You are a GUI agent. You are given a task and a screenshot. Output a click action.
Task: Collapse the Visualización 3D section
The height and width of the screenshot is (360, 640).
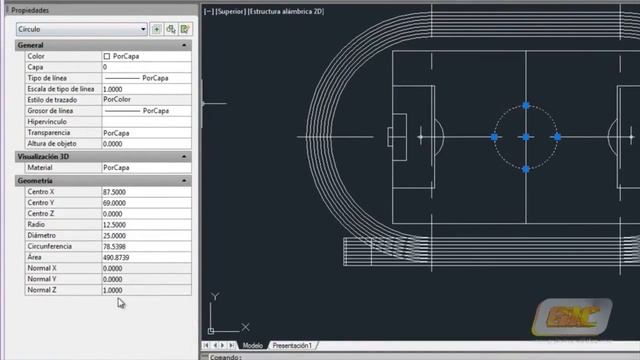point(184,157)
